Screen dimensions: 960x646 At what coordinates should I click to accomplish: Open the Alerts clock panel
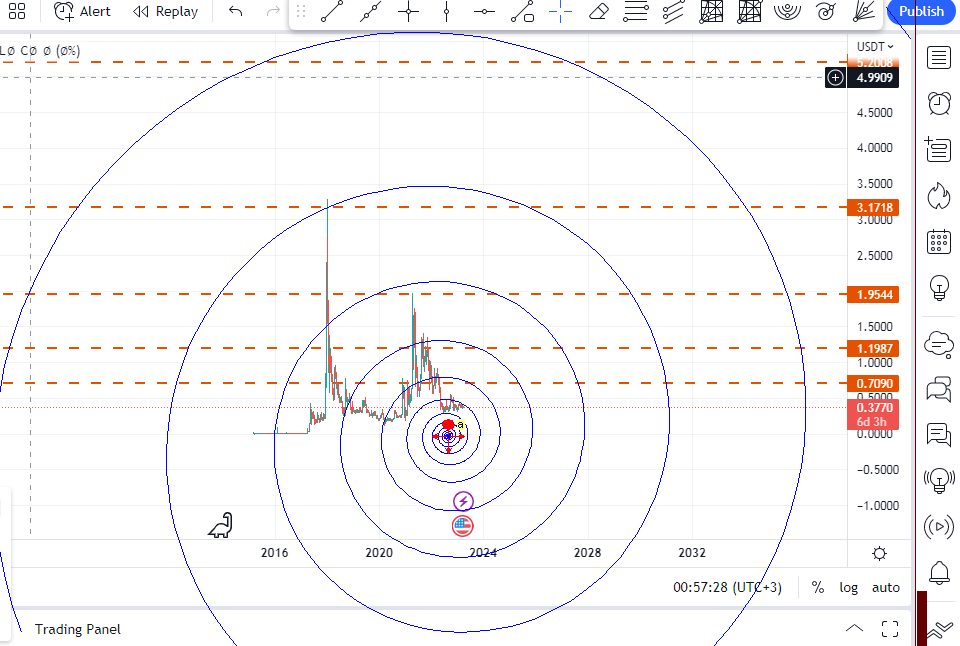(939, 103)
